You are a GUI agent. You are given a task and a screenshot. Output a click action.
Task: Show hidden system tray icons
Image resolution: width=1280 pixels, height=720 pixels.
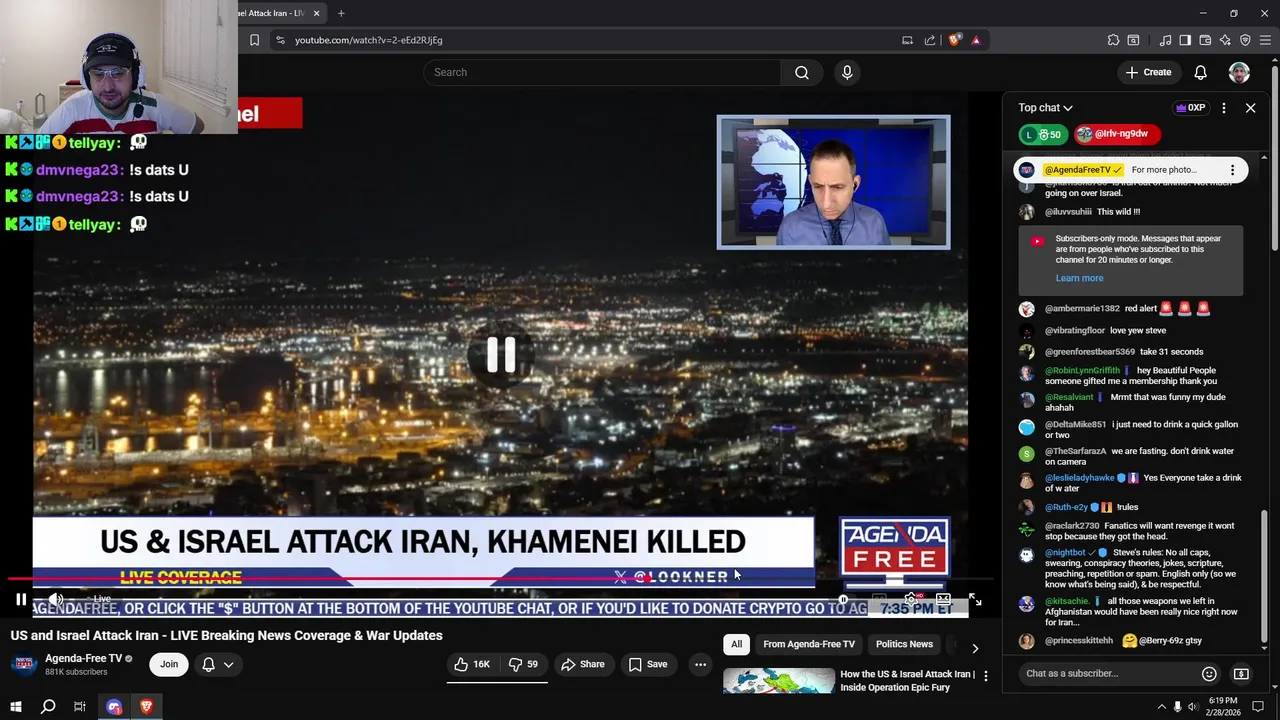point(1161,707)
